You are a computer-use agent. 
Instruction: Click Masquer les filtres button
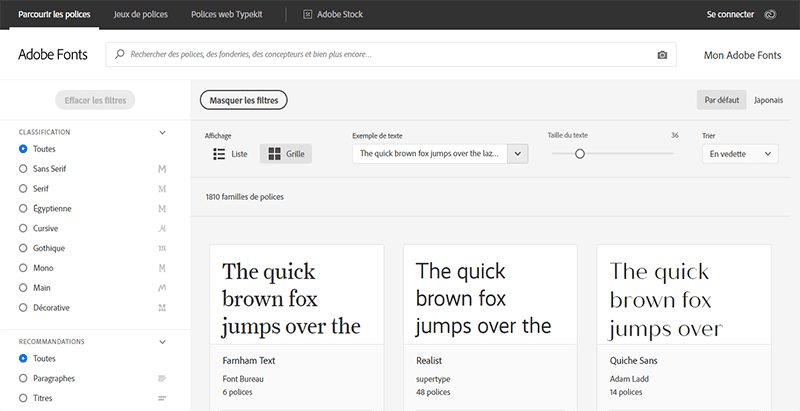(x=244, y=100)
